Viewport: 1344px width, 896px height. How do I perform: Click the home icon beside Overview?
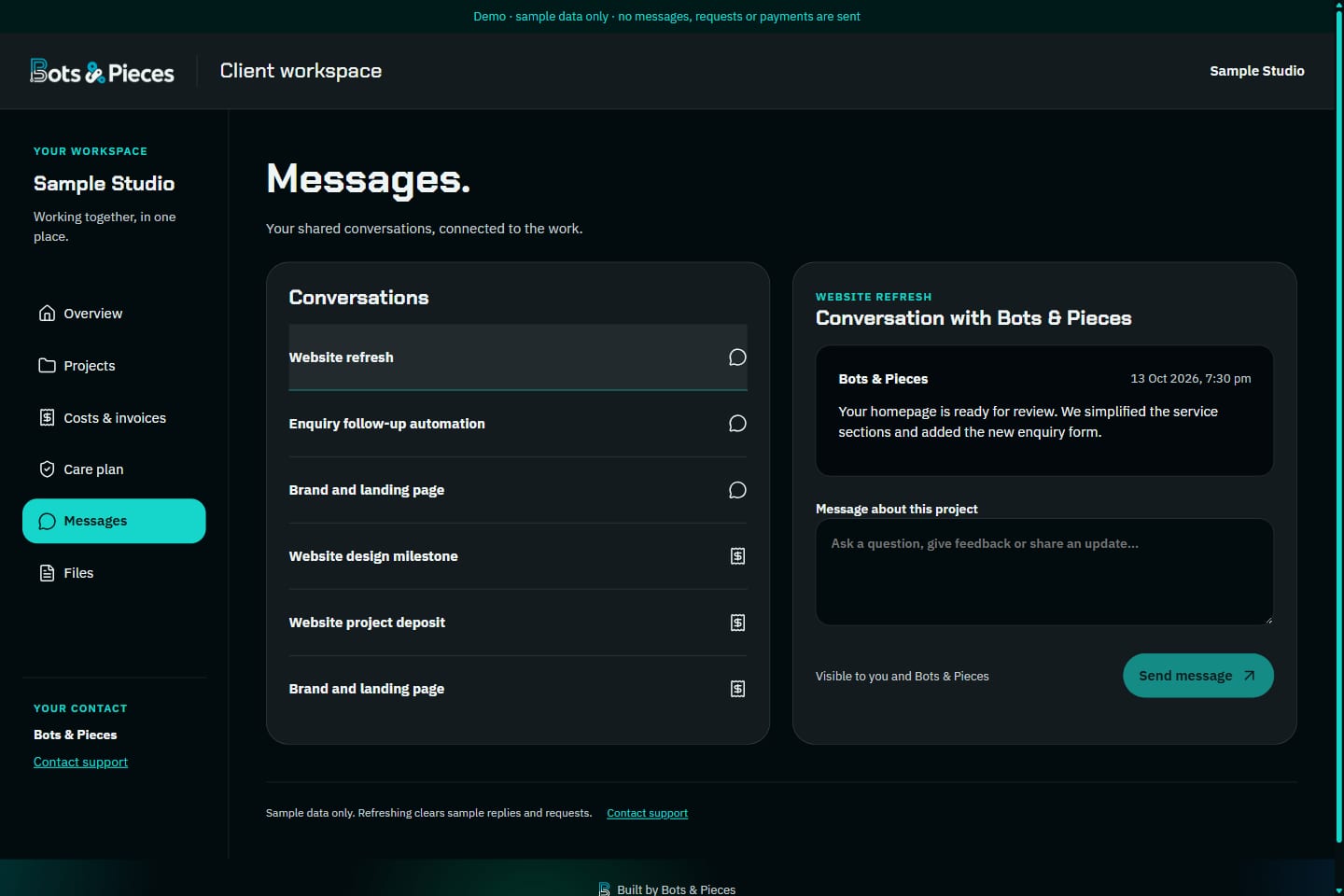pyautogui.click(x=47, y=314)
